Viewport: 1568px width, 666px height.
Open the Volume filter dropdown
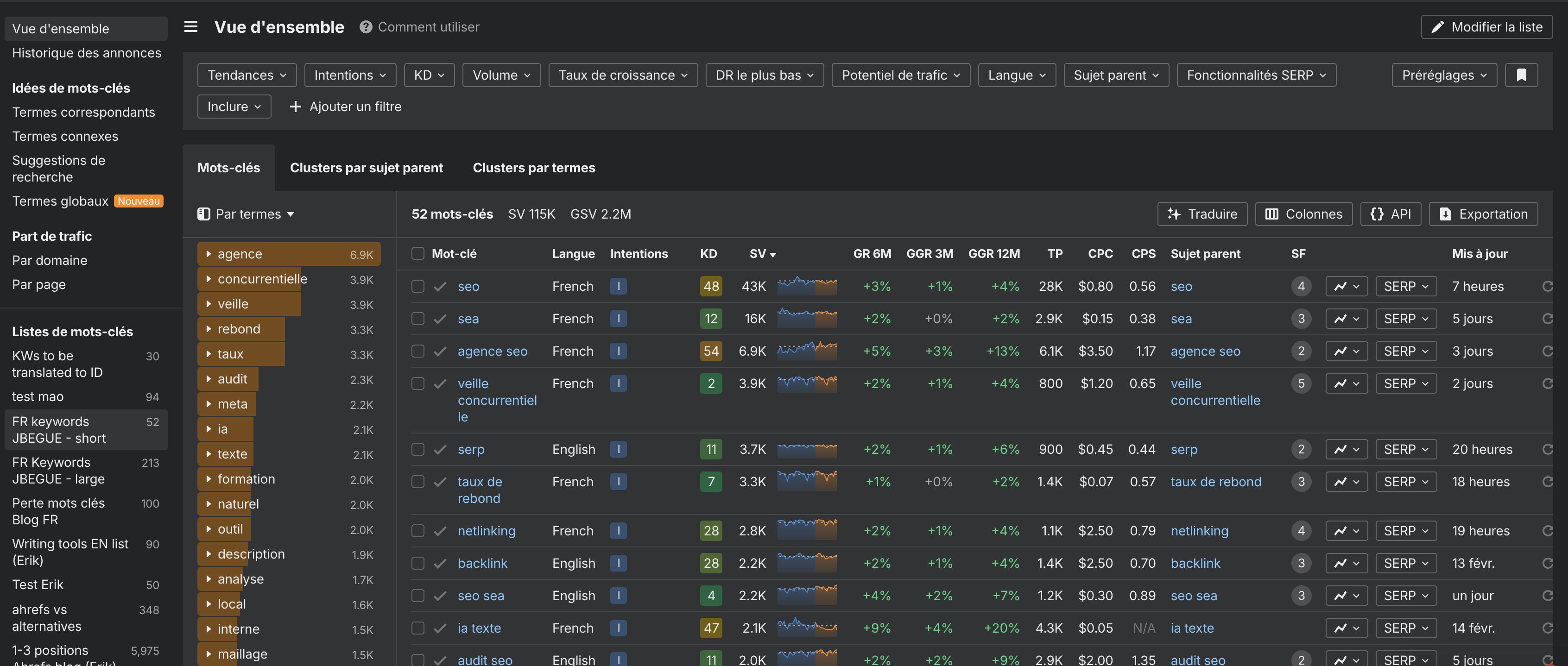tap(501, 75)
